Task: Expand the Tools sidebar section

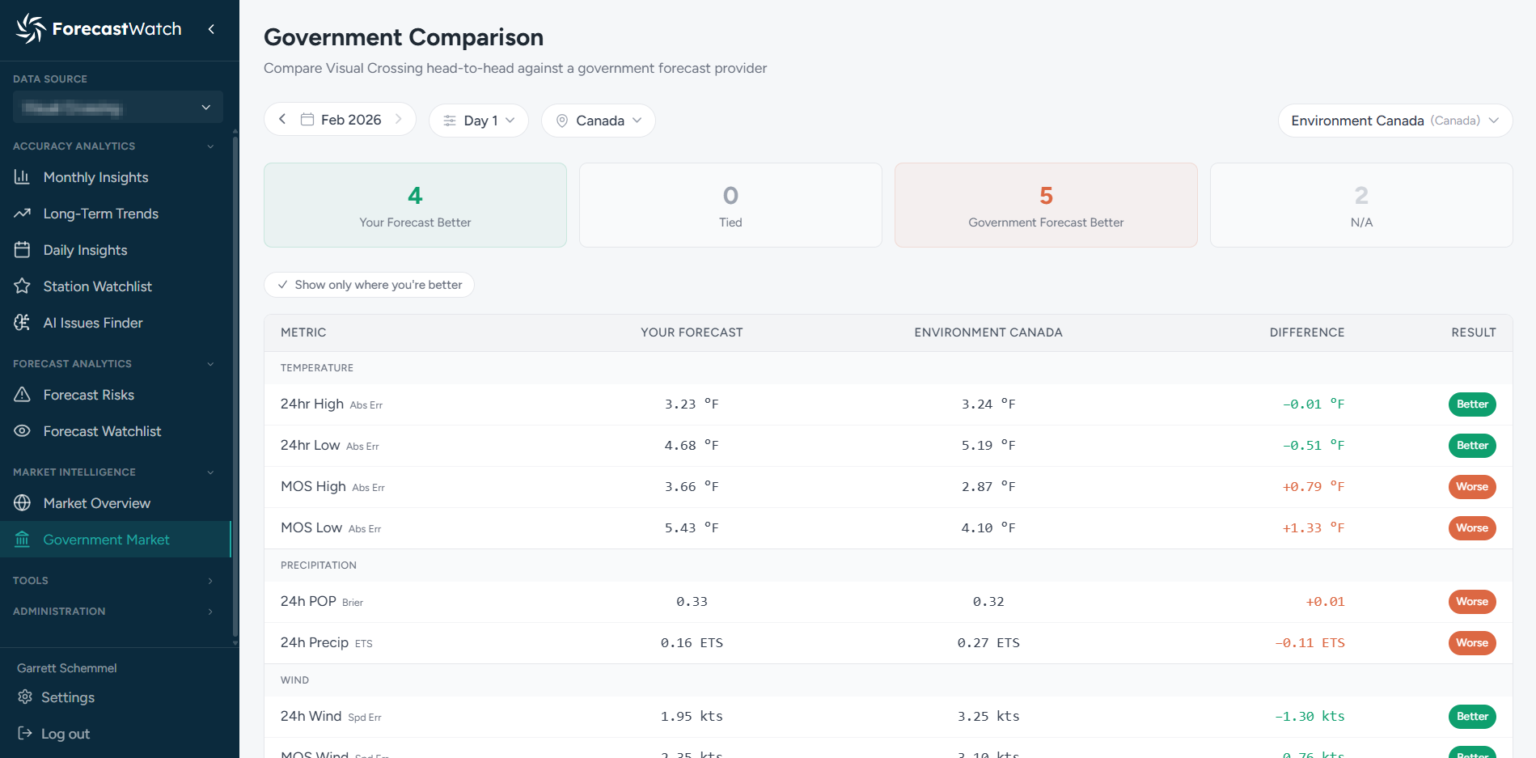Action: [115, 580]
